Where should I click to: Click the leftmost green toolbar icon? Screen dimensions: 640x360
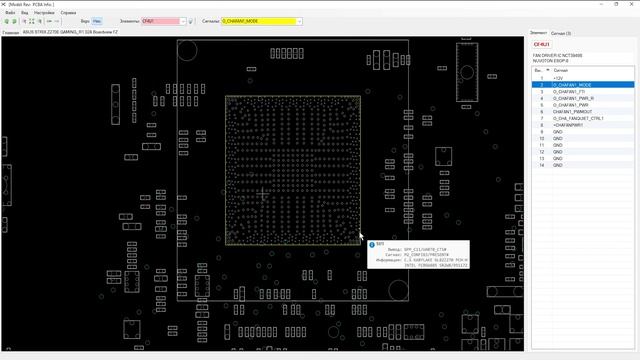pyautogui.click(x=7, y=21)
